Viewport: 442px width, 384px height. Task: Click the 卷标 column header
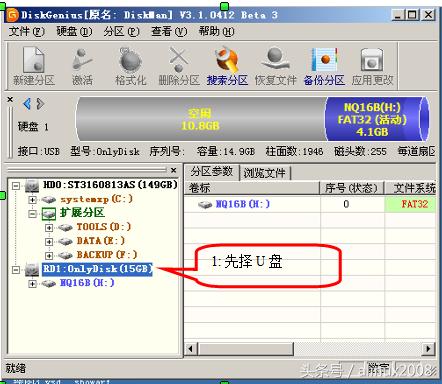(x=252, y=188)
